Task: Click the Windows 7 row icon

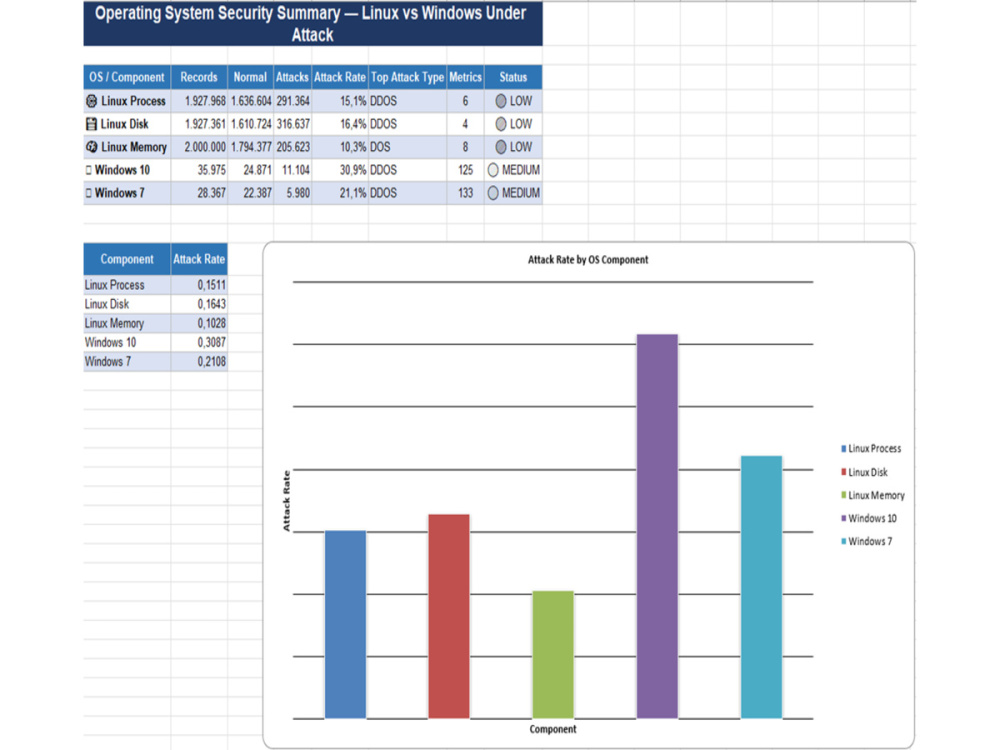Action: tap(89, 193)
